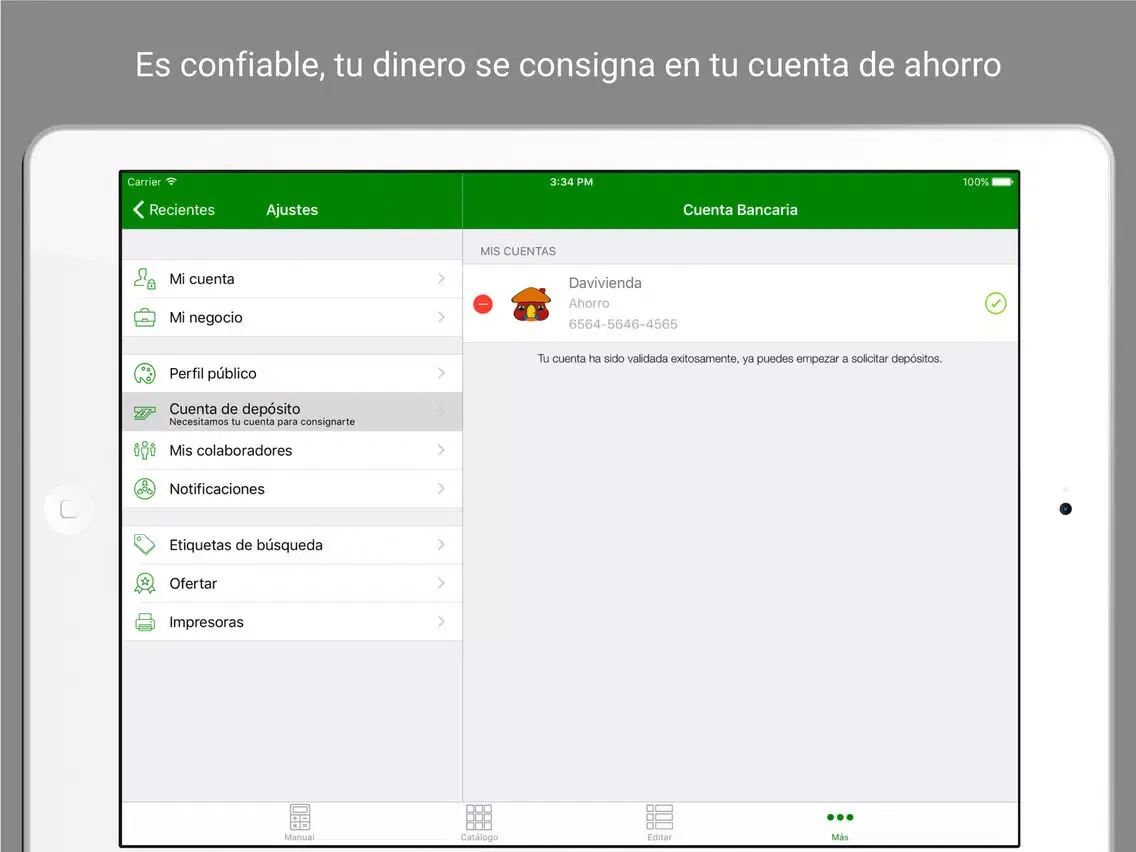Open the Etiquetas de búsqueda label
The image size is (1136, 852).
[246, 545]
